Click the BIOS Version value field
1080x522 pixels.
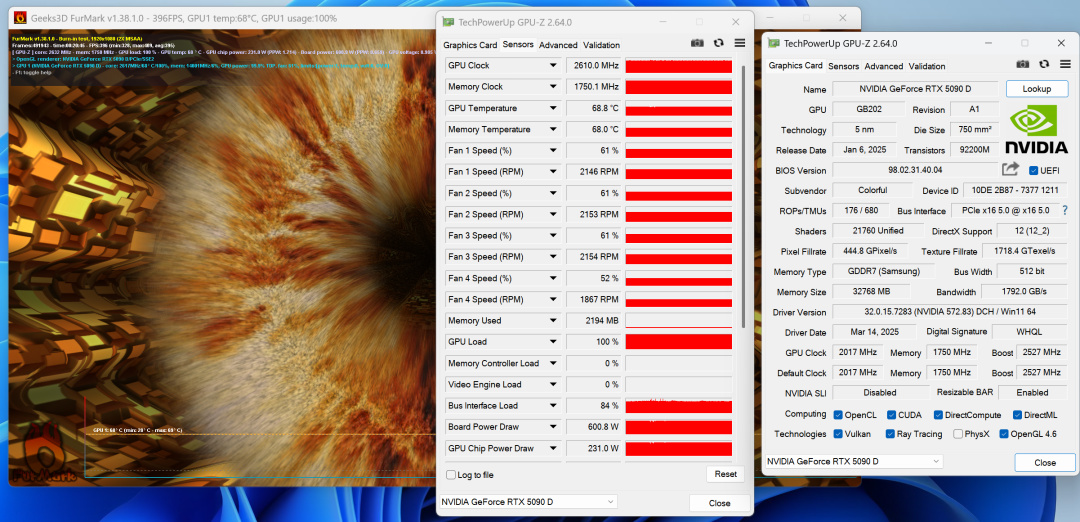click(915, 169)
